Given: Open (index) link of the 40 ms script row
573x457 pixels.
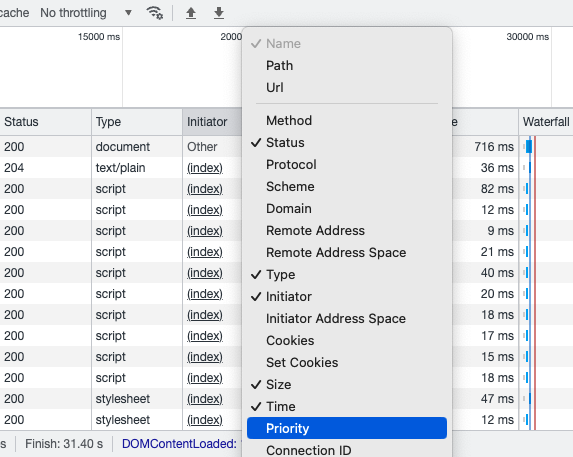Looking at the screenshot, I should tap(205, 273).
